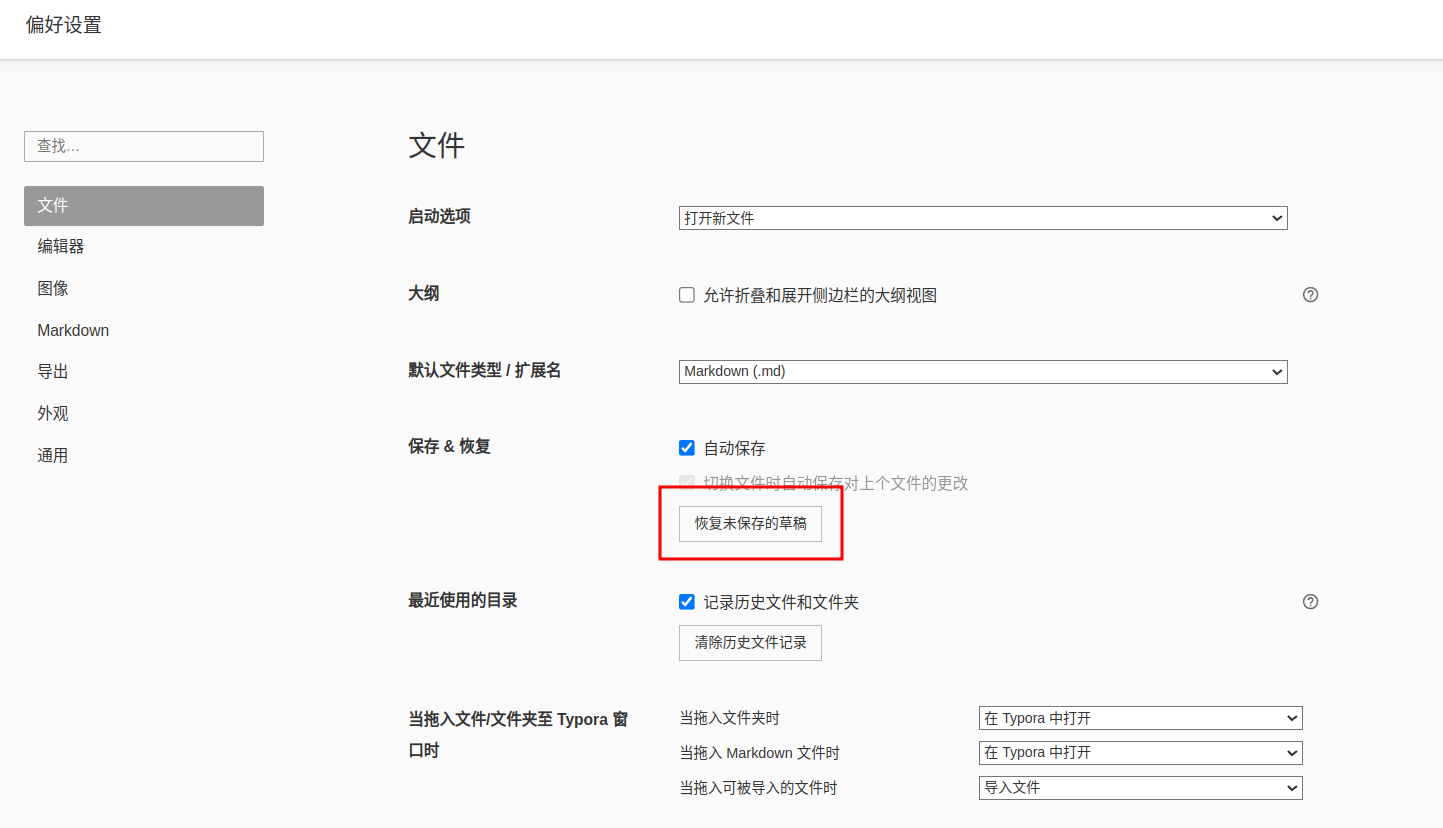
Task: Click the 恢复未保存的草稿 button
Action: click(750, 524)
